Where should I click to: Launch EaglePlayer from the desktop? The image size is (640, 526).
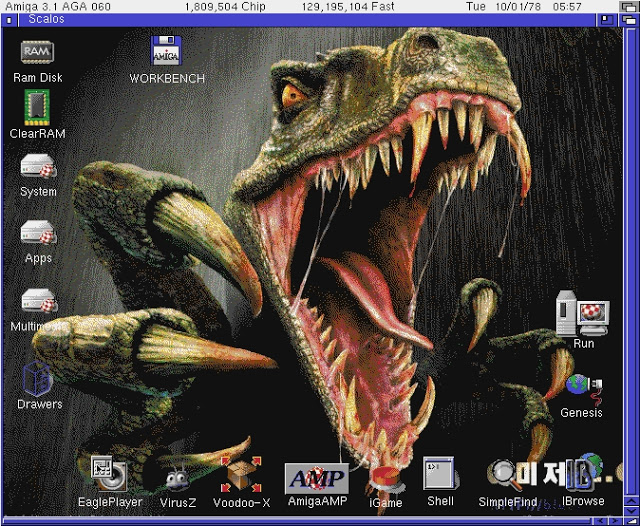tap(109, 473)
